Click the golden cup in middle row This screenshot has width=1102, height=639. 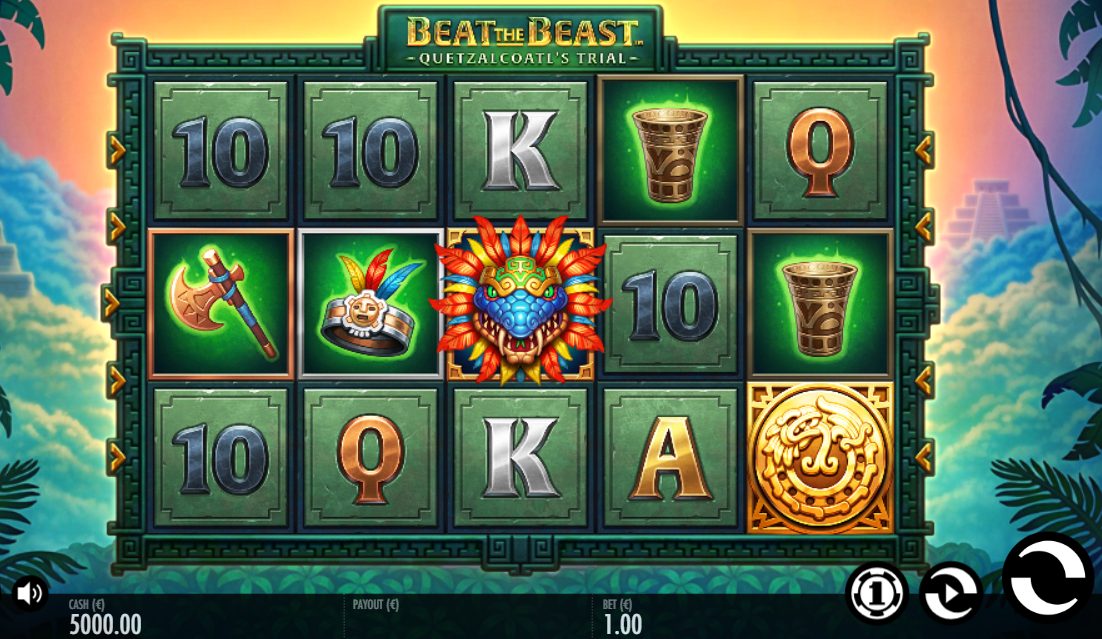pos(820,304)
